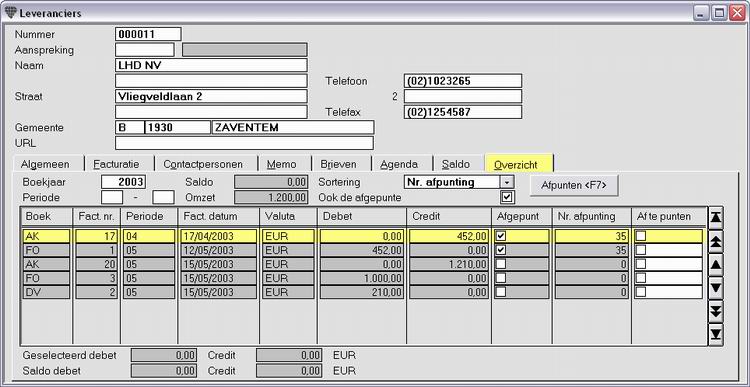The image size is (750, 387).
Task: Check 'Af te punten' for AK 20 row
Action: 640,264
